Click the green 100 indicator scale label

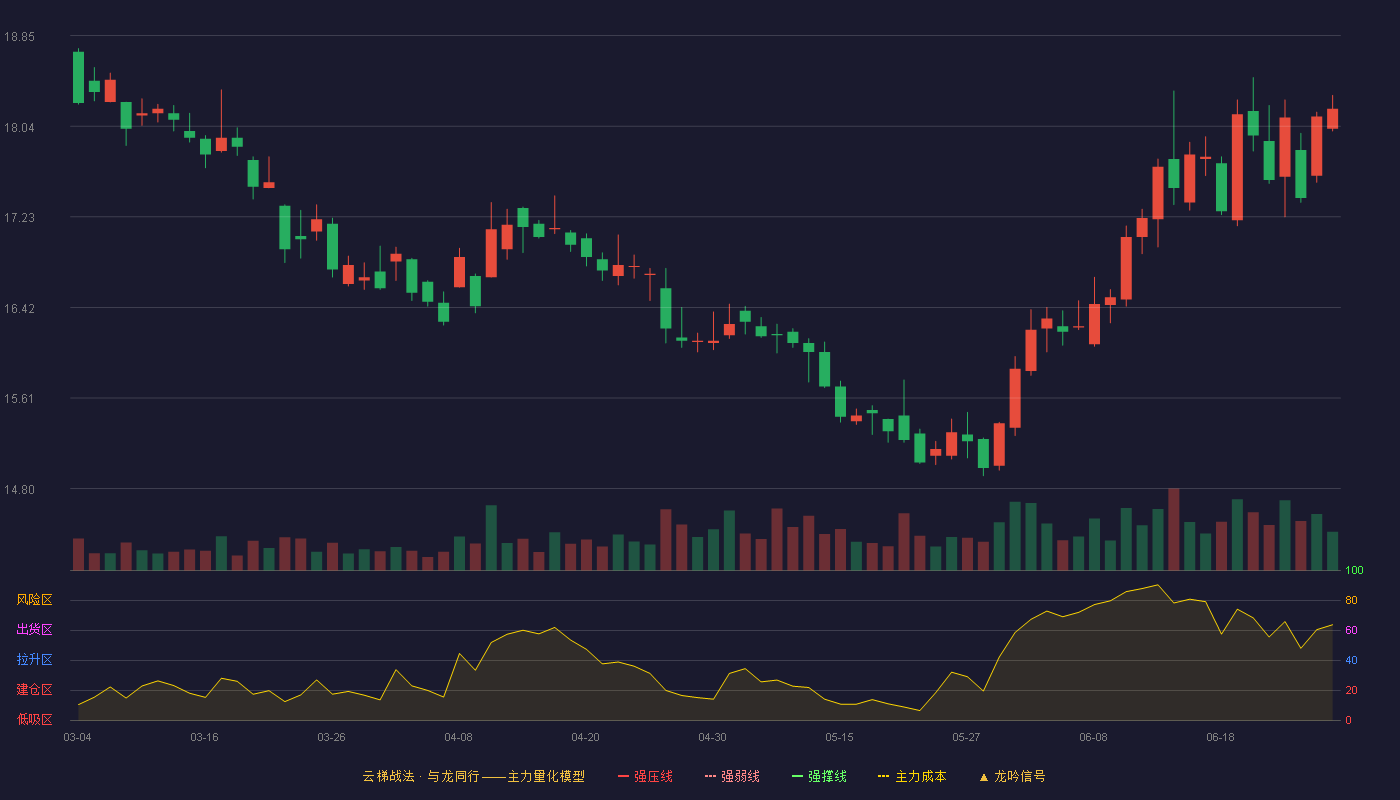click(1355, 571)
